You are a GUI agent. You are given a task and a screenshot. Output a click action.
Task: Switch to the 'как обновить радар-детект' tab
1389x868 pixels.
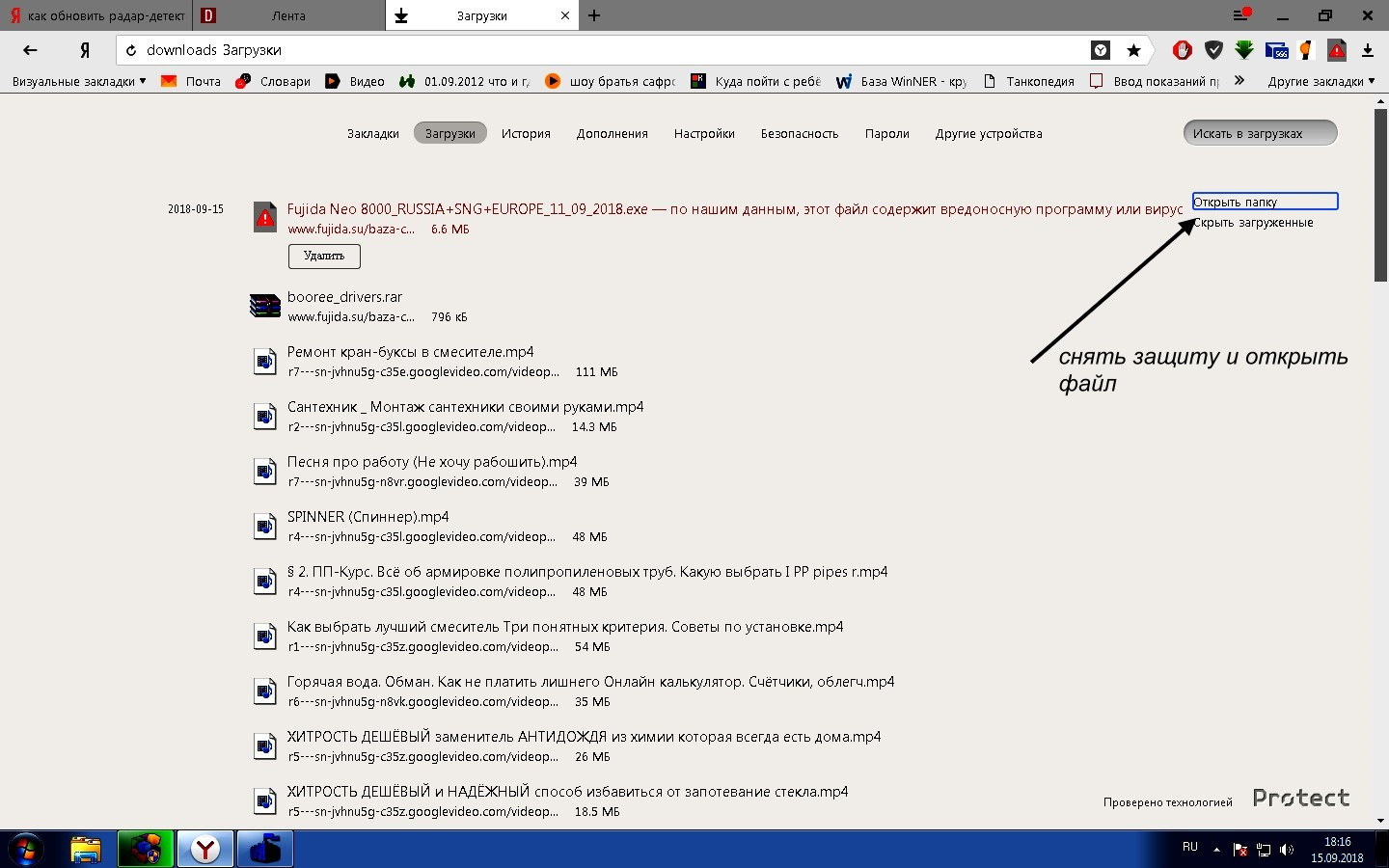click(x=96, y=15)
